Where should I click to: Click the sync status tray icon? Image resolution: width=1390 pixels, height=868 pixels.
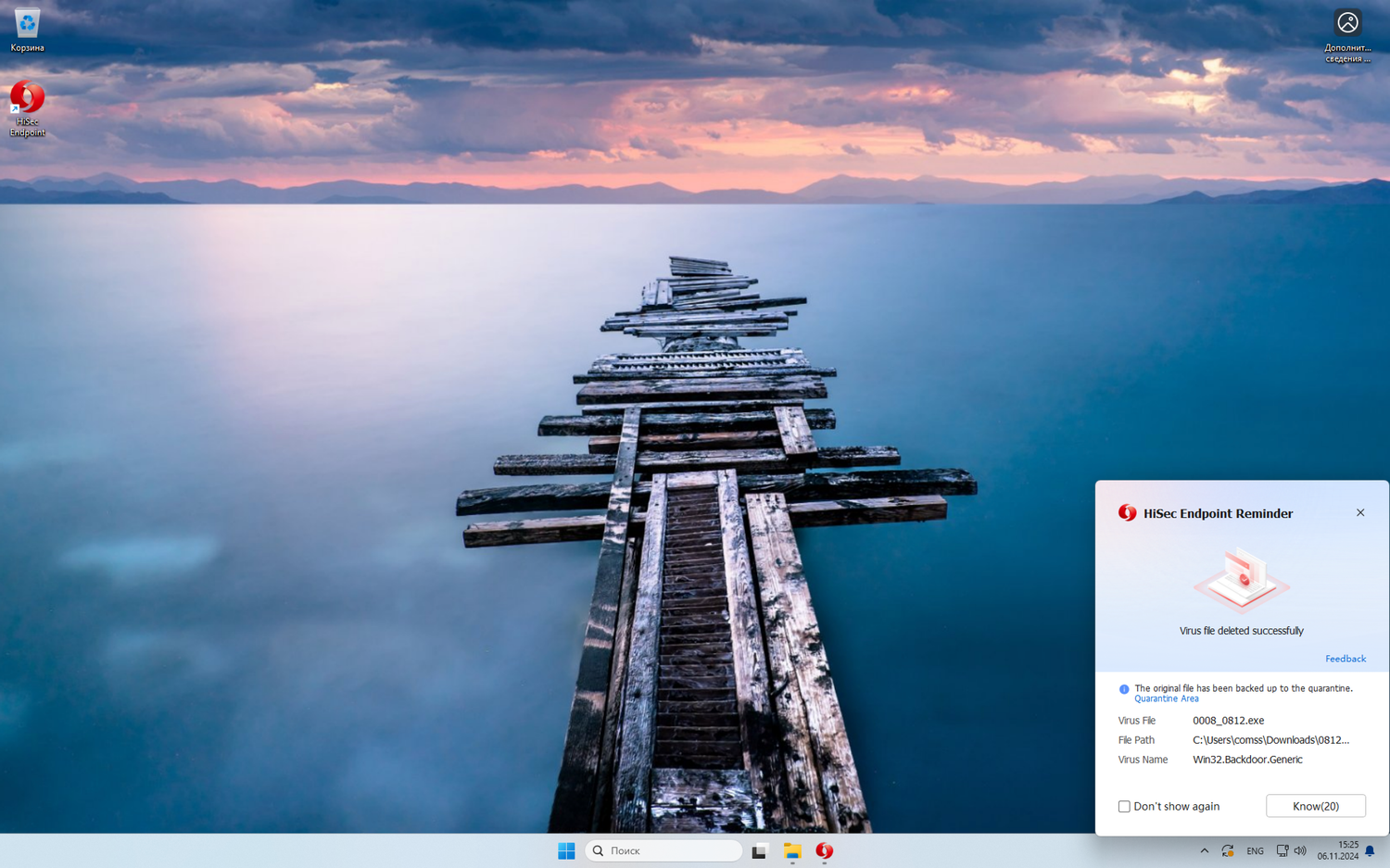tap(1228, 850)
